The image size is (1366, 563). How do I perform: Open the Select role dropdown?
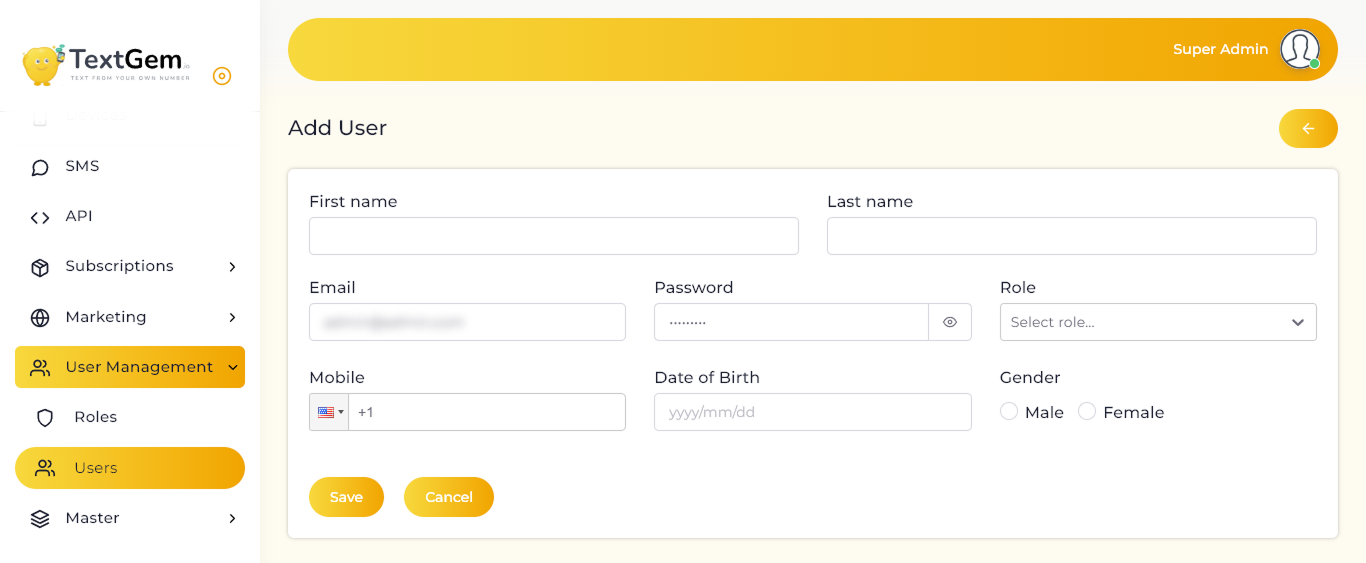tap(1158, 322)
